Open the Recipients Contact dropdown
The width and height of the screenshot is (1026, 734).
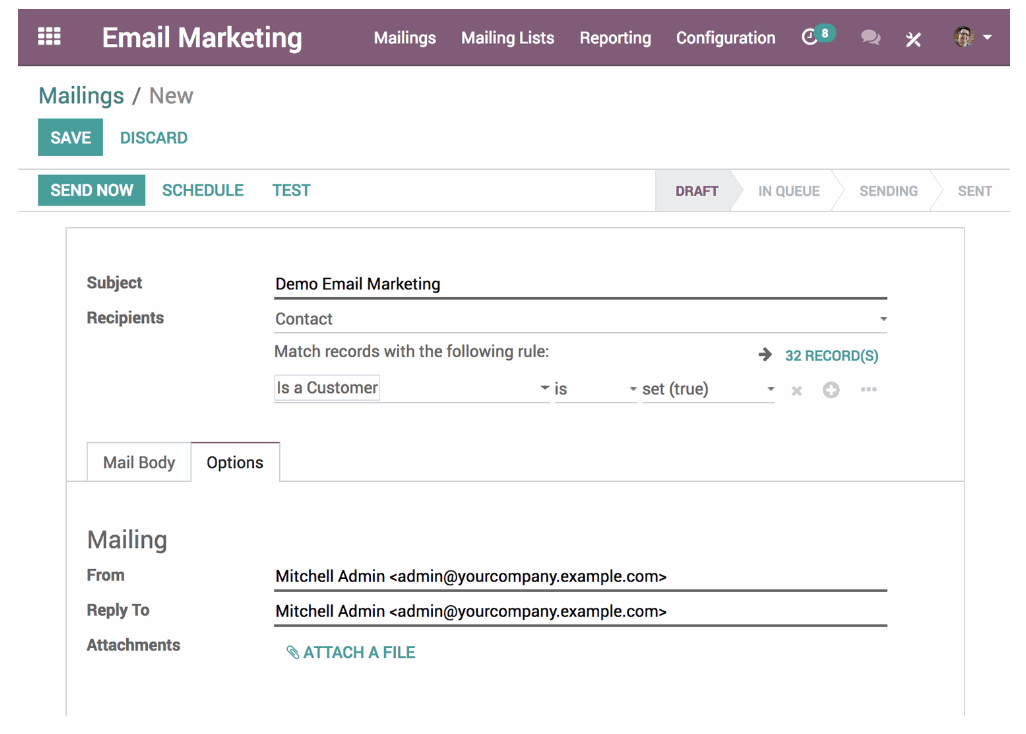[x=580, y=319]
